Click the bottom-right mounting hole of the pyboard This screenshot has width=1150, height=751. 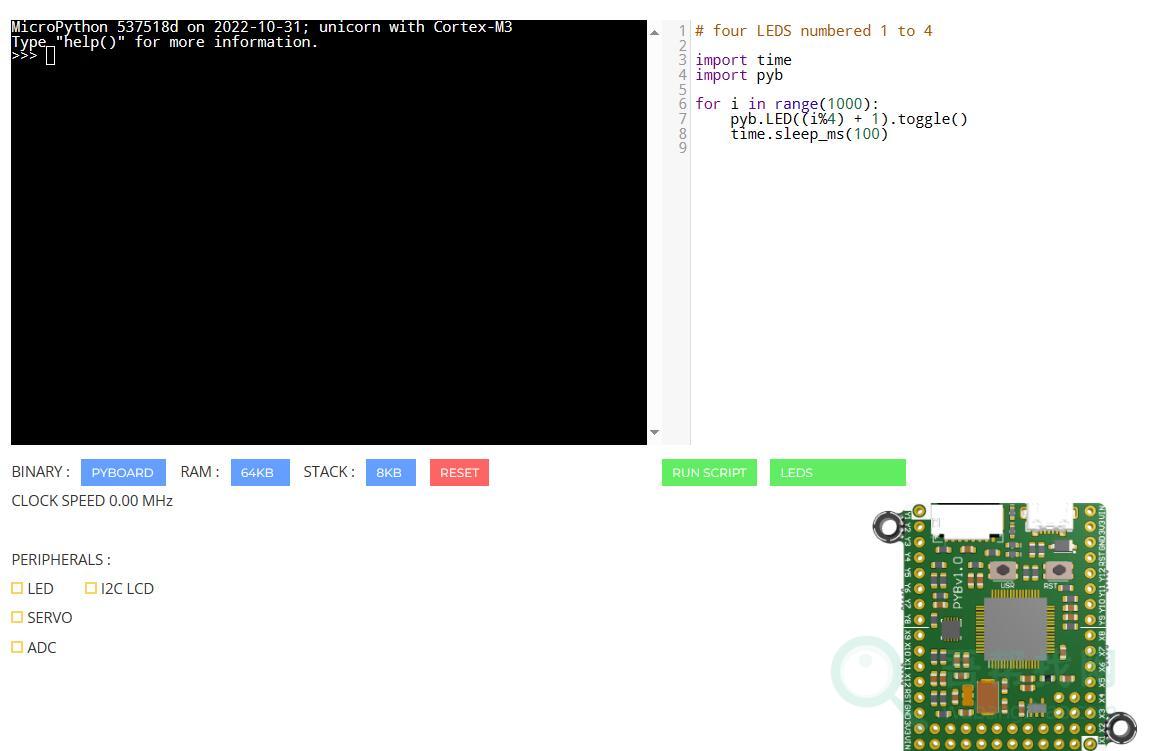tap(1120, 727)
